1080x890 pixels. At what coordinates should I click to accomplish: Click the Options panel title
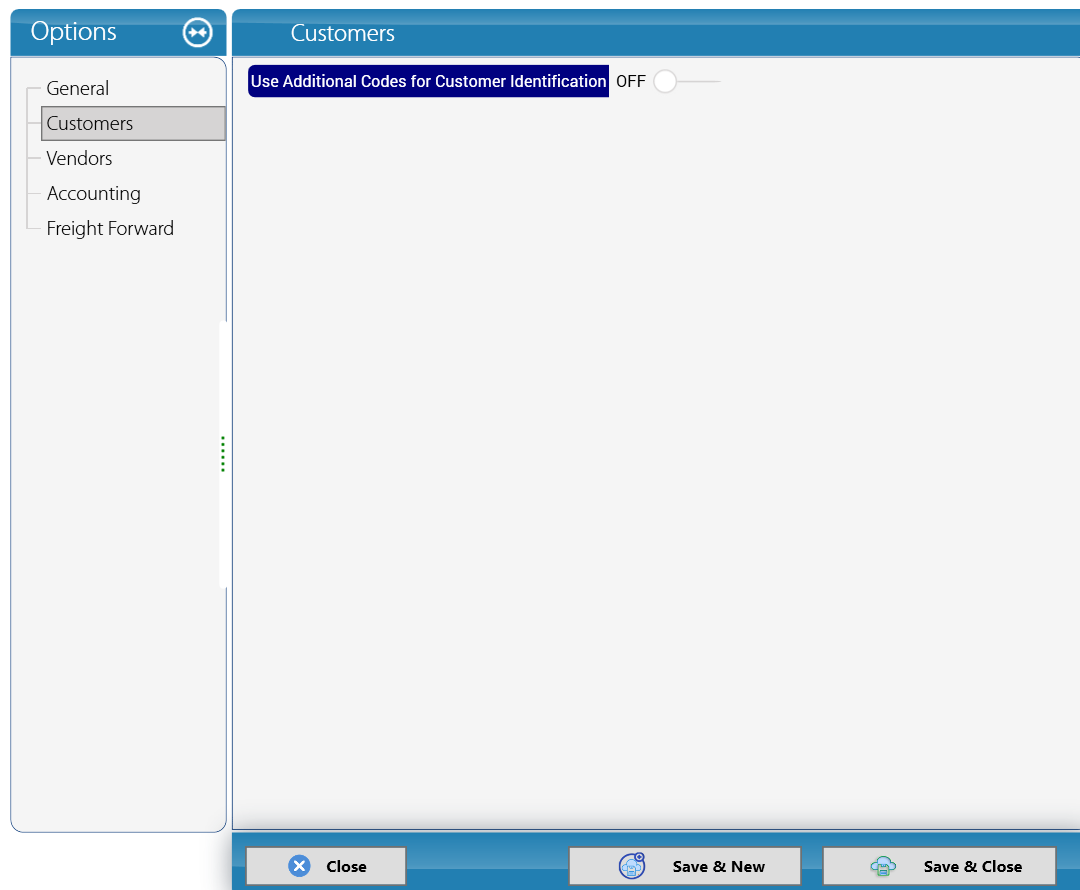(74, 32)
